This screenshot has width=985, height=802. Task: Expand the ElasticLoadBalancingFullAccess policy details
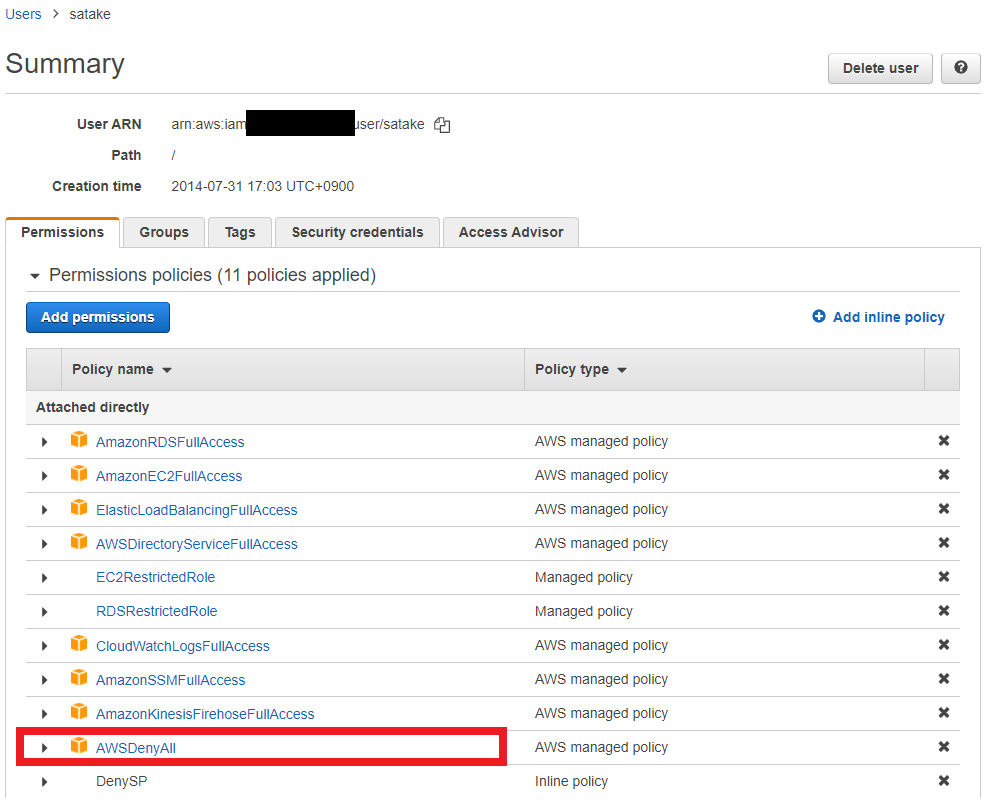coord(44,510)
